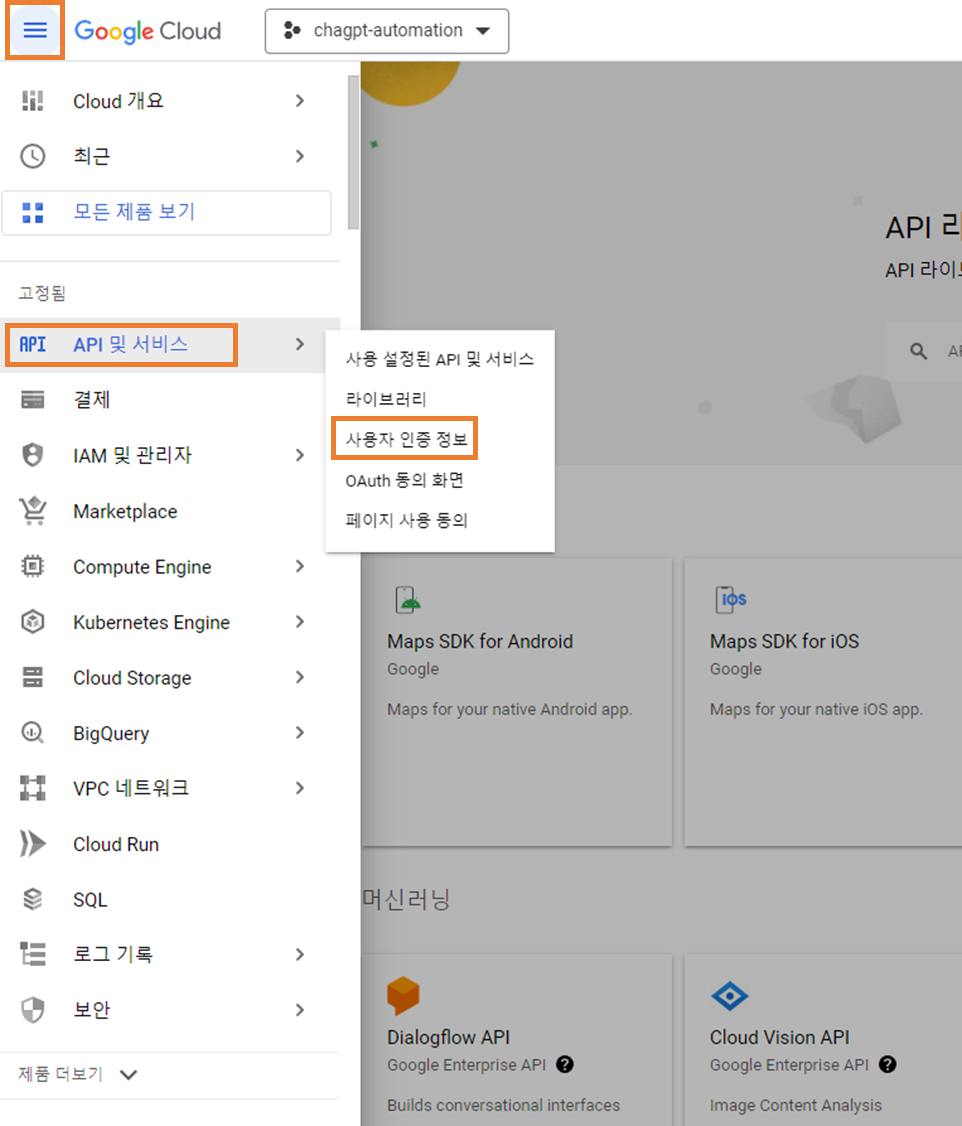962x1126 pixels.
Task: Click the 머신러닝 section heading
Action: (x=405, y=899)
